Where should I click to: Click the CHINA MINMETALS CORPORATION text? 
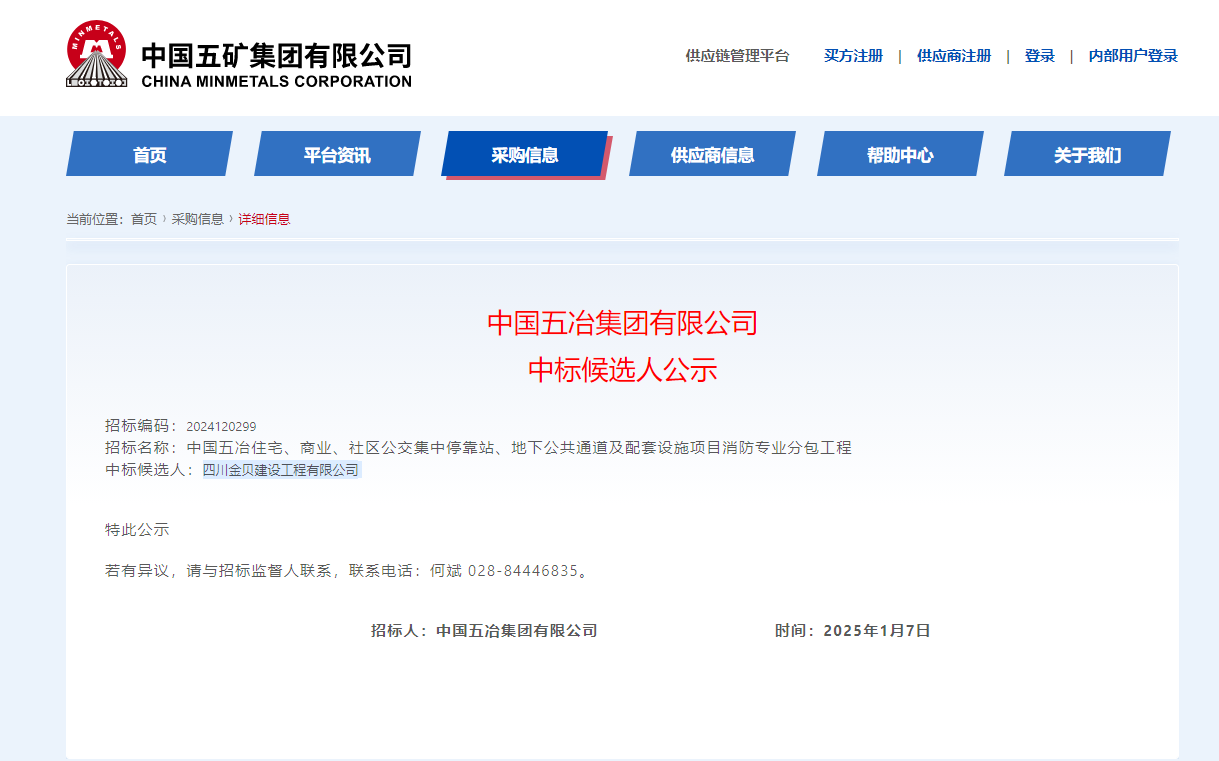276,81
